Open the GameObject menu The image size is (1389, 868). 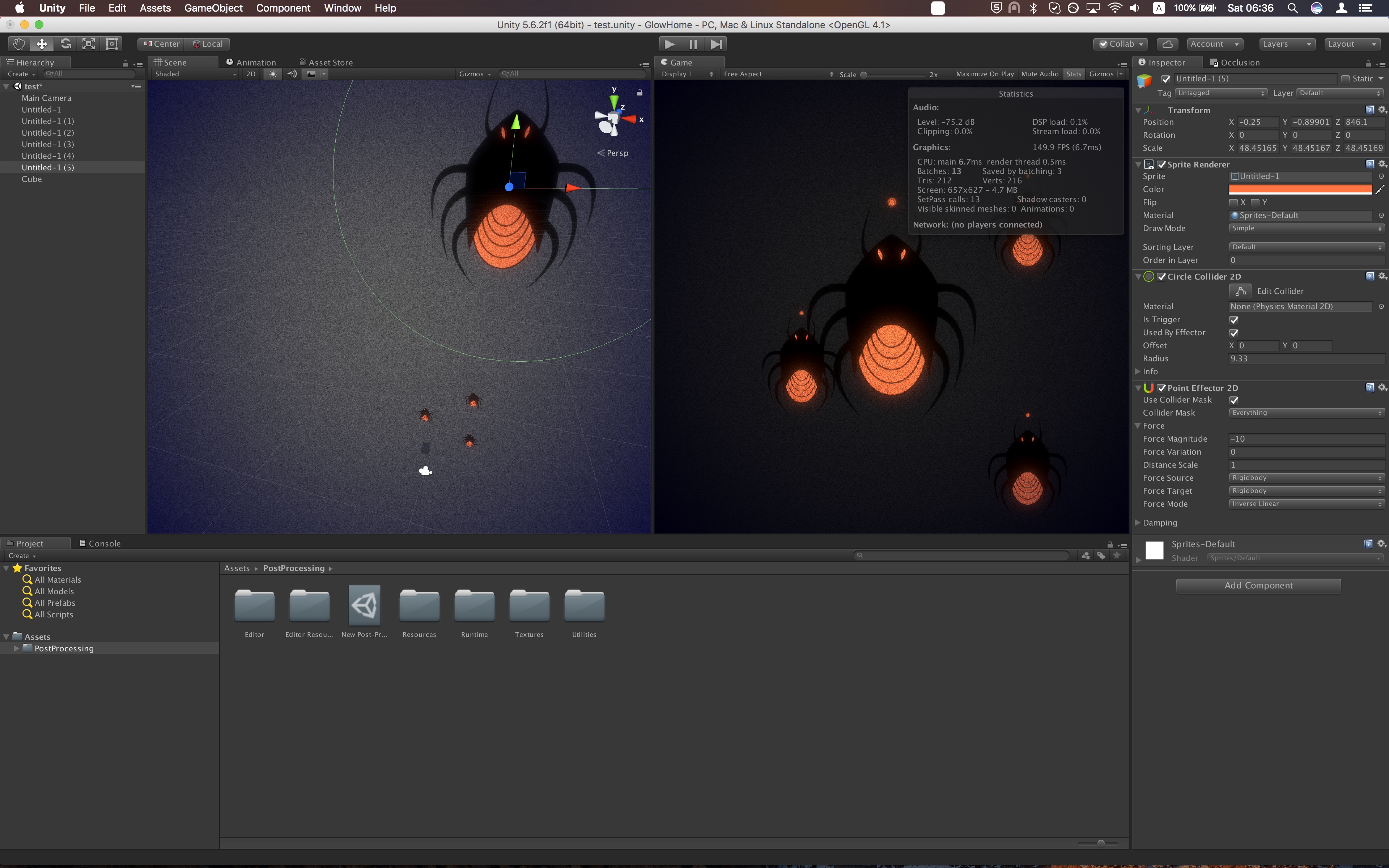213,8
